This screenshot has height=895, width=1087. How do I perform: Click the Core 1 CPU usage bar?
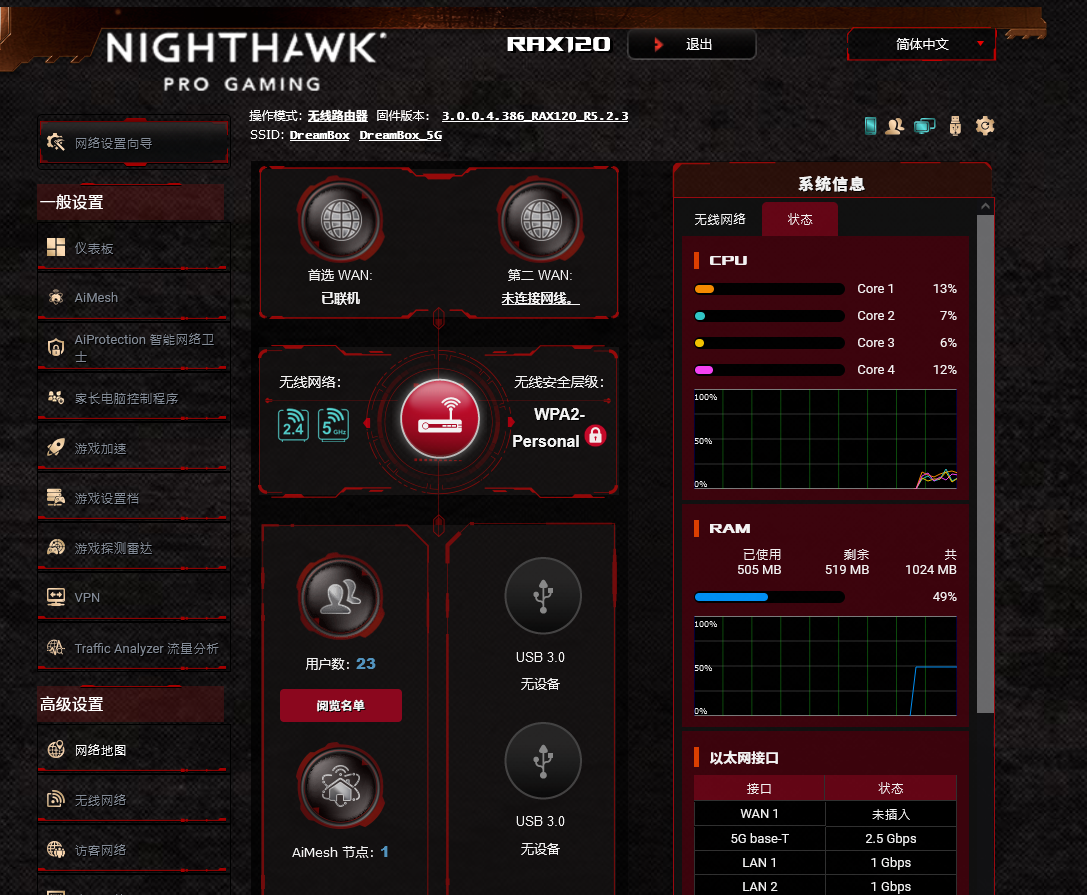[769, 288]
